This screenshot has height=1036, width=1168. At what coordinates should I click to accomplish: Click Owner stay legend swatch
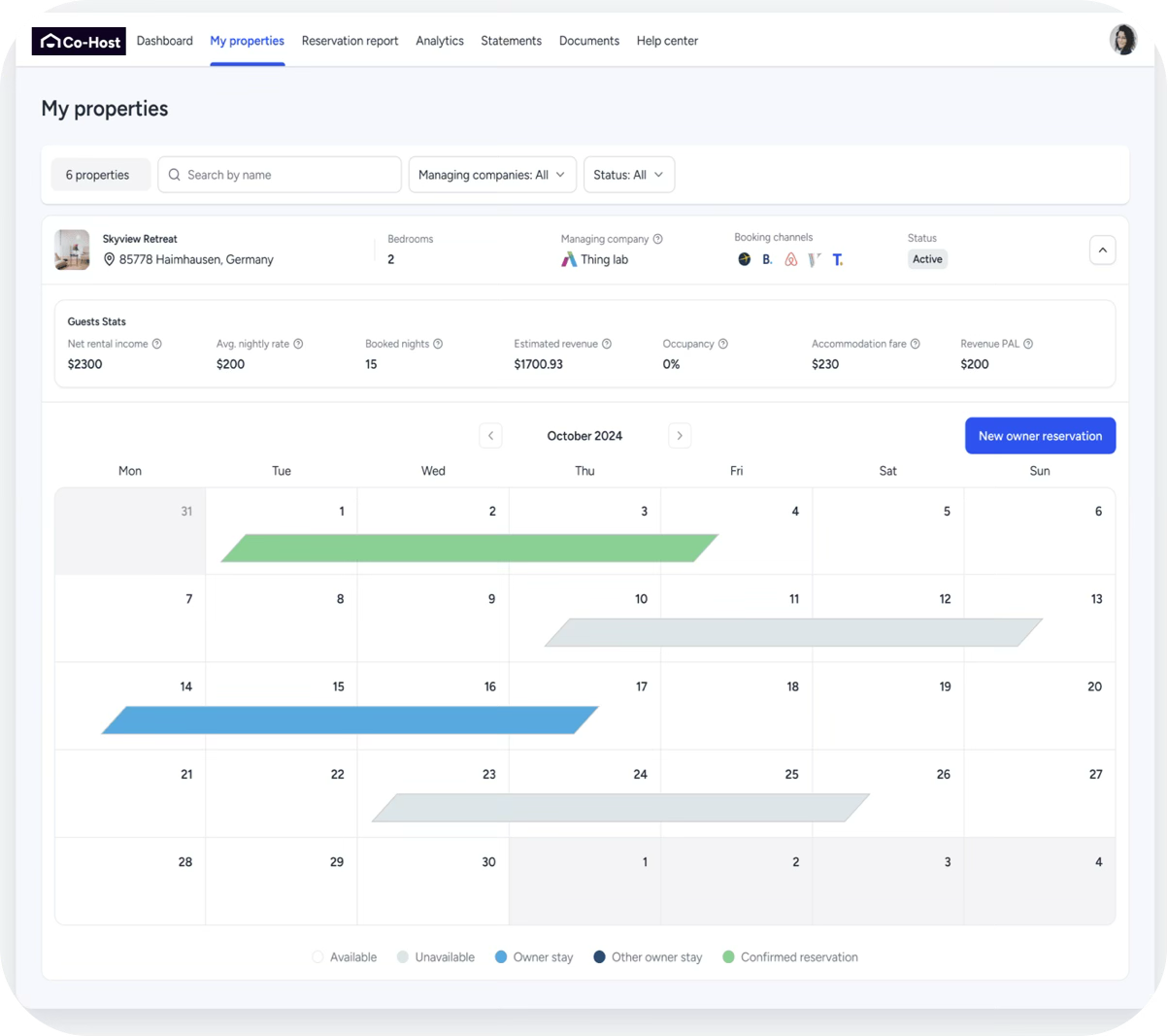point(501,957)
